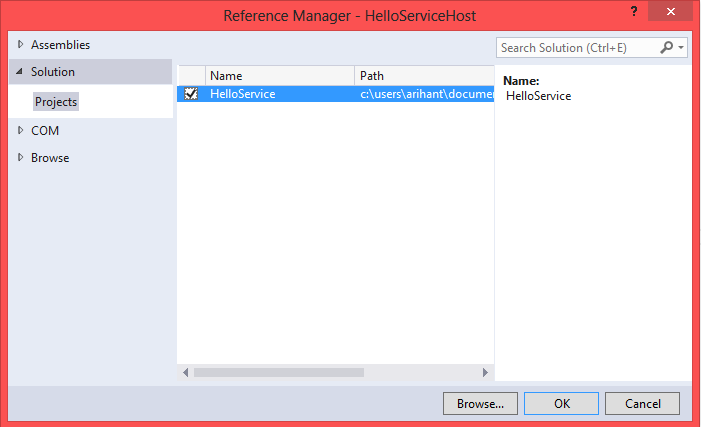Expand the COM category
Viewport: 701px width, 427px height.
(x=21, y=131)
